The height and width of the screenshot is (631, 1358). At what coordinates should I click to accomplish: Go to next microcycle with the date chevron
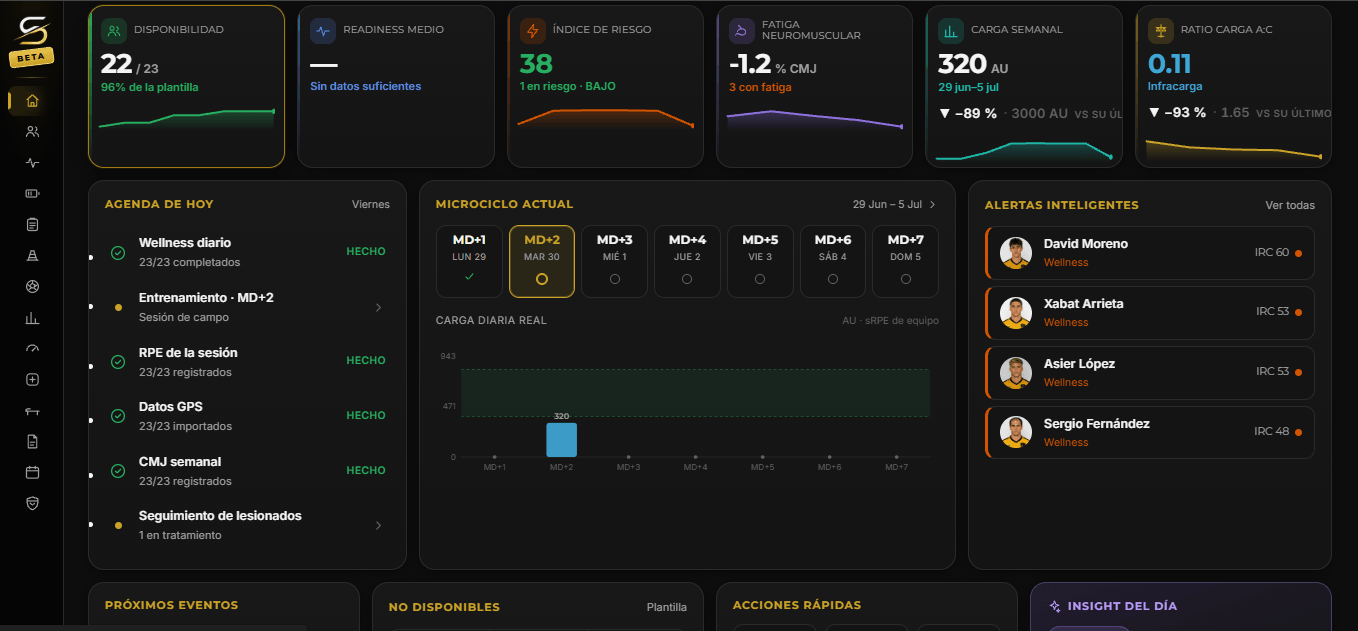tap(932, 204)
